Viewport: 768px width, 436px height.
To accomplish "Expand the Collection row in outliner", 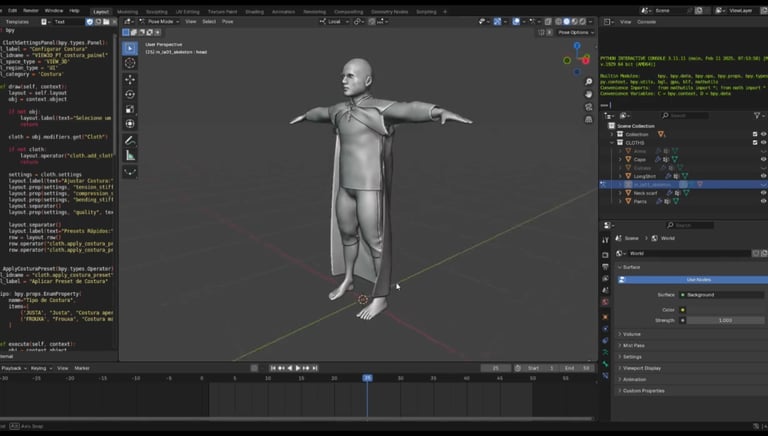I will coord(612,134).
